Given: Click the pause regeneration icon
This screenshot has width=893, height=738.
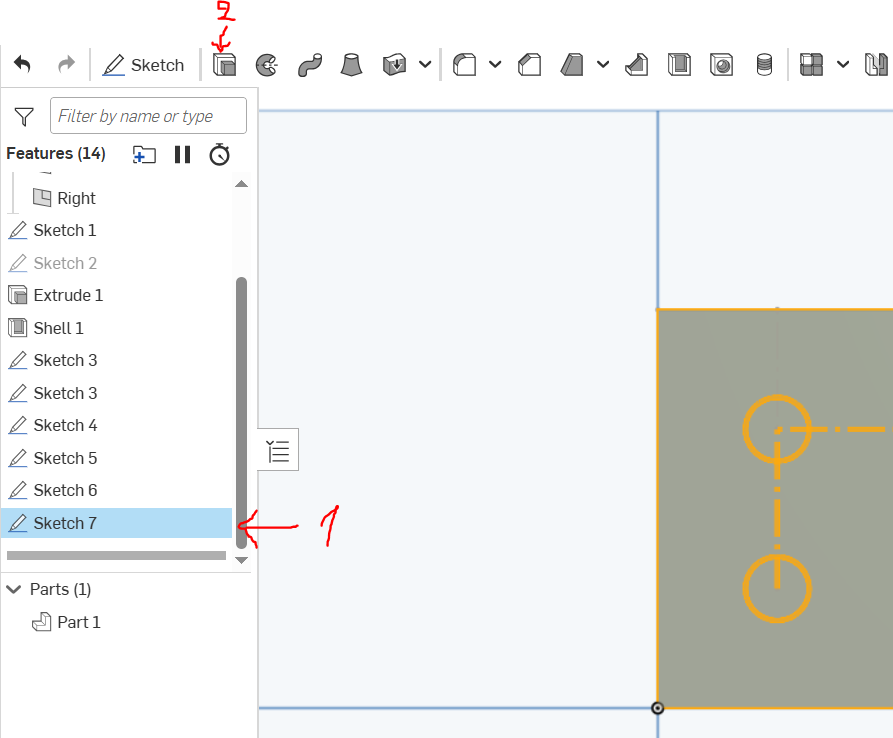Looking at the screenshot, I should click(x=182, y=154).
